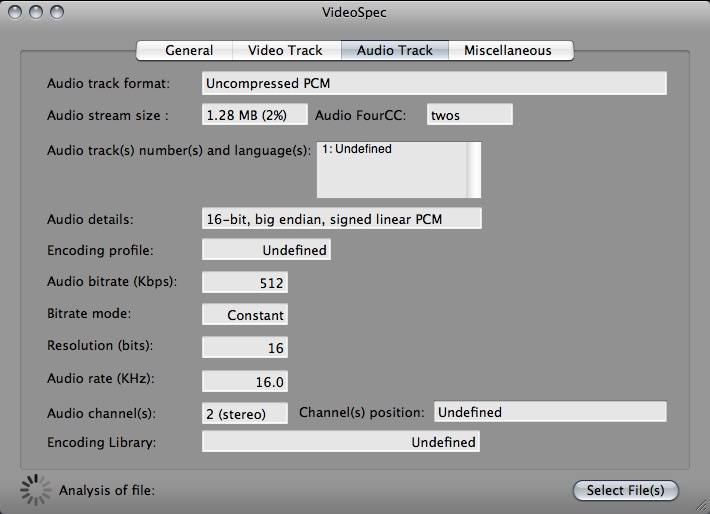
Task: Click the Audio stream size field
Action: pos(255,115)
